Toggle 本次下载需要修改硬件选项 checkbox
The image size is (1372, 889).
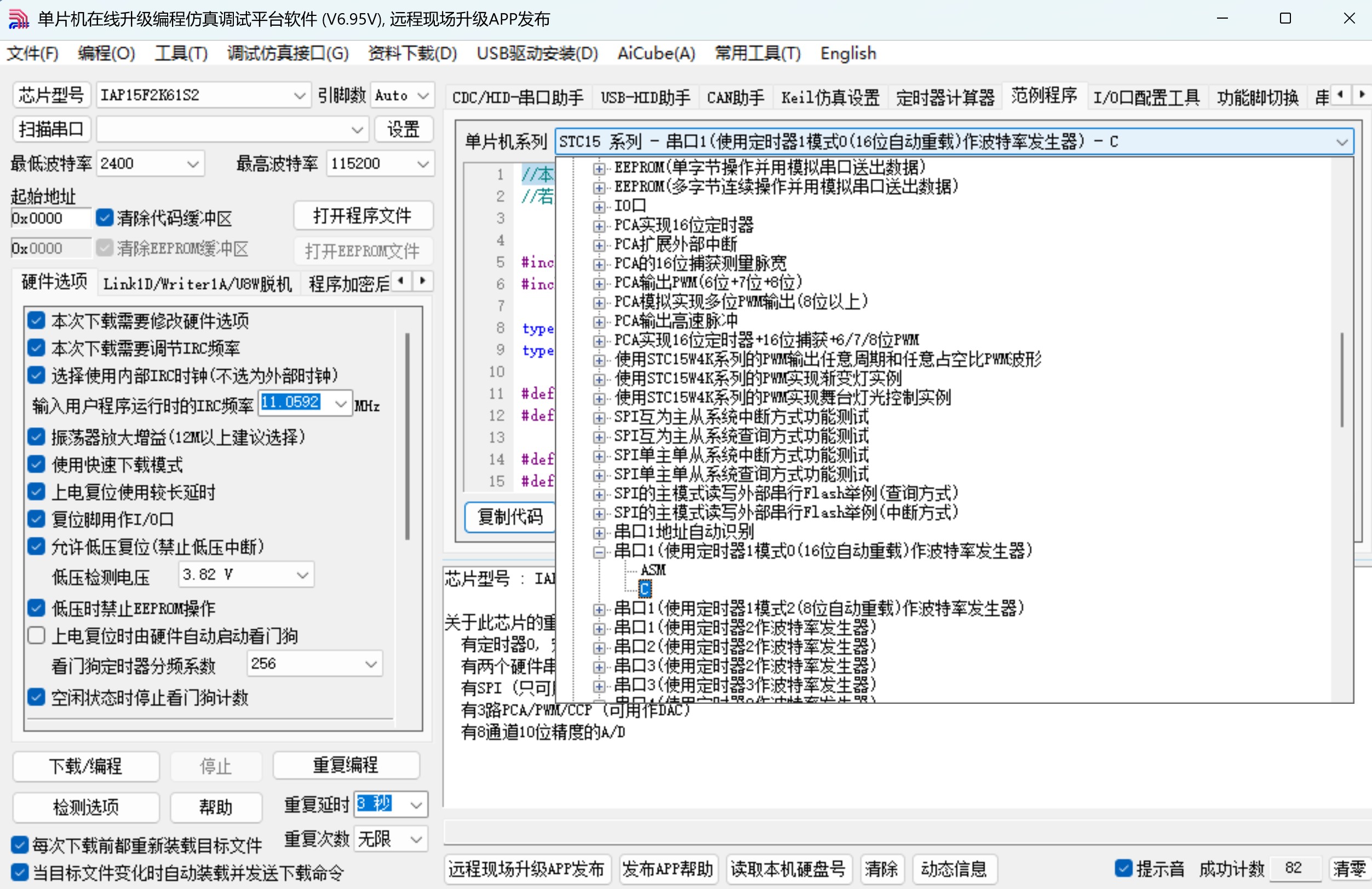[36, 320]
